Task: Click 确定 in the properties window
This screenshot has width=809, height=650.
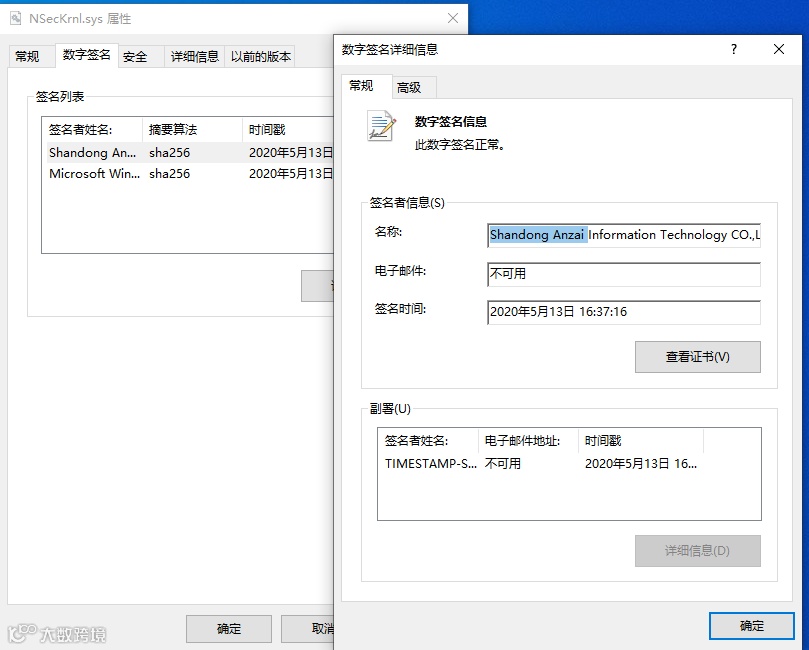Action: (229, 628)
